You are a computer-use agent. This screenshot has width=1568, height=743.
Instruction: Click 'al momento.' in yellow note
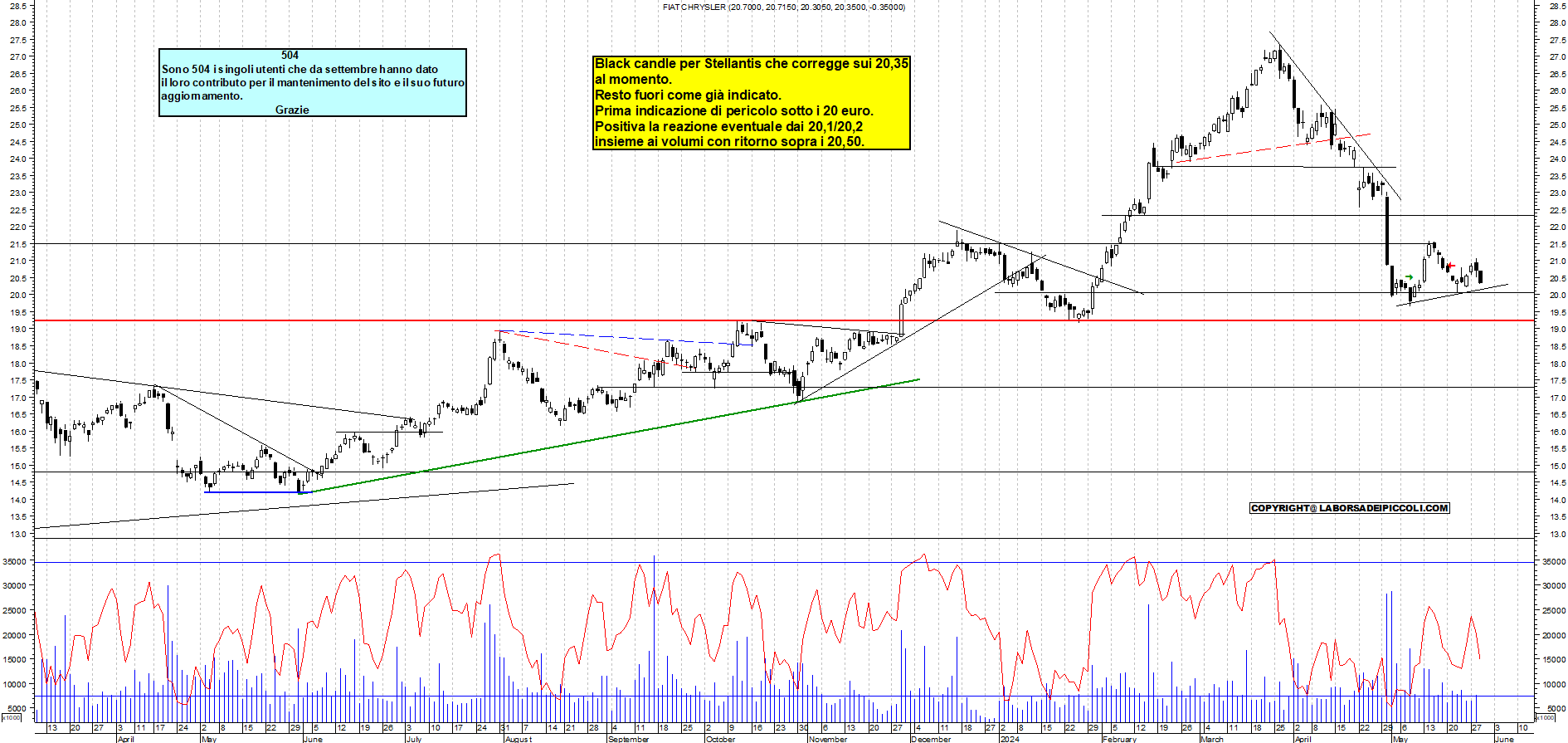pos(633,79)
